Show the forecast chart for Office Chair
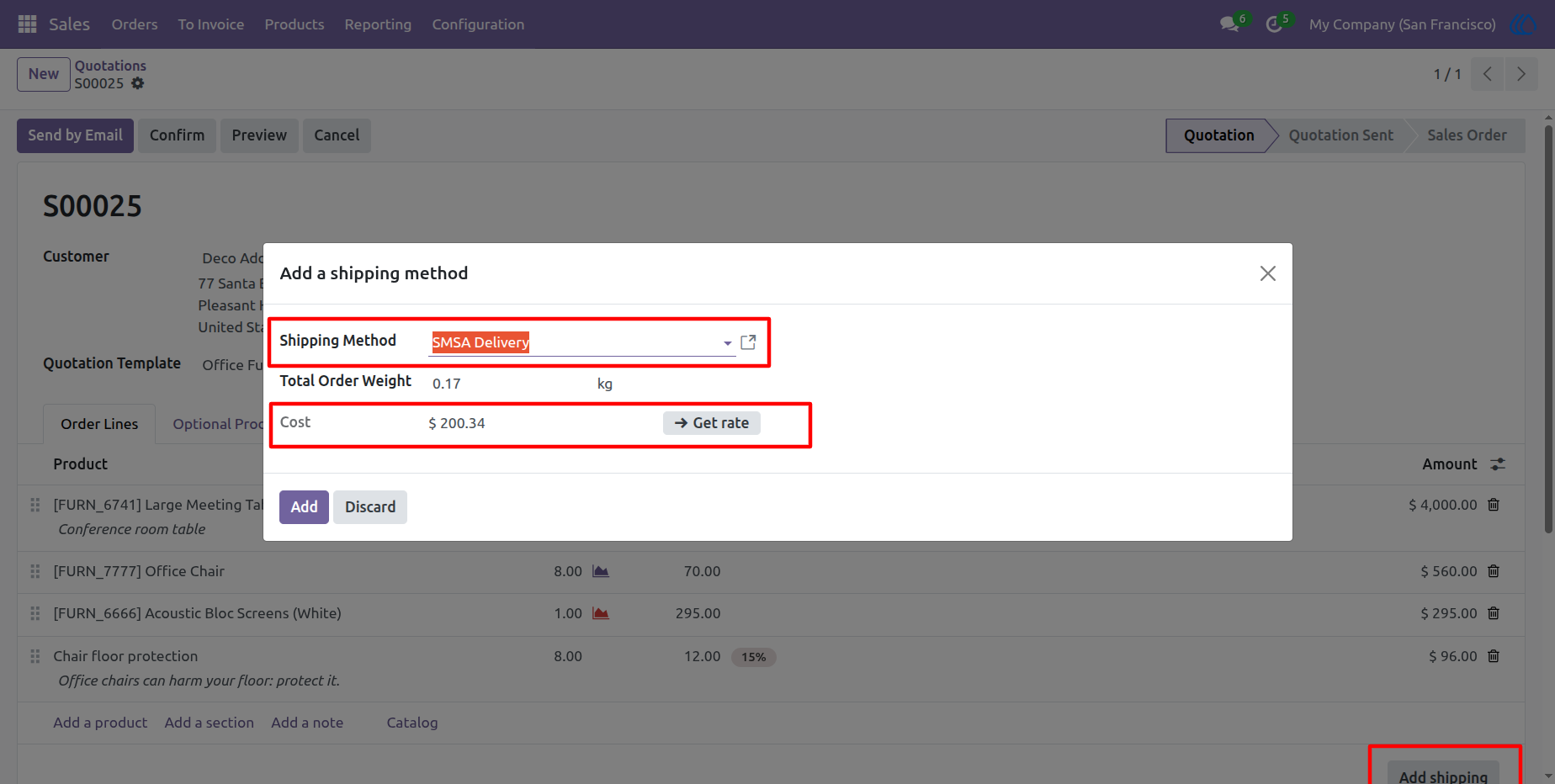The height and width of the screenshot is (784, 1555). 601,571
